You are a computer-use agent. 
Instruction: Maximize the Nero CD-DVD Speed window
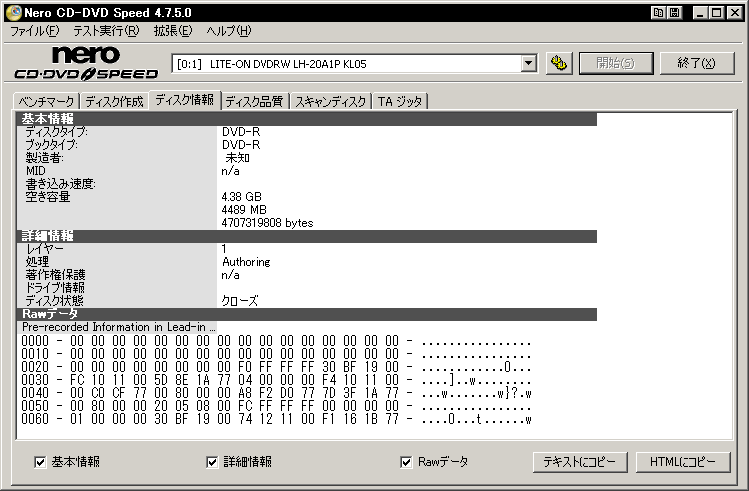[x=717, y=13]
